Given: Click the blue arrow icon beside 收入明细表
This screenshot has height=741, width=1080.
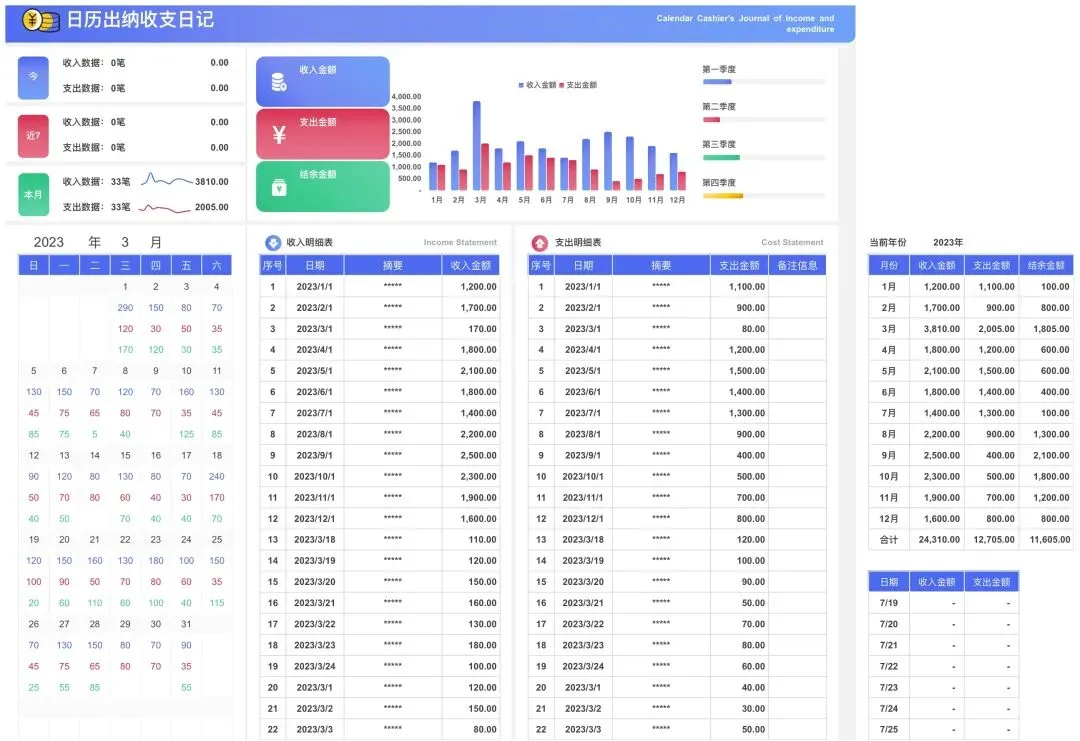Looking at the screenshot, I should tap(273, 242).
